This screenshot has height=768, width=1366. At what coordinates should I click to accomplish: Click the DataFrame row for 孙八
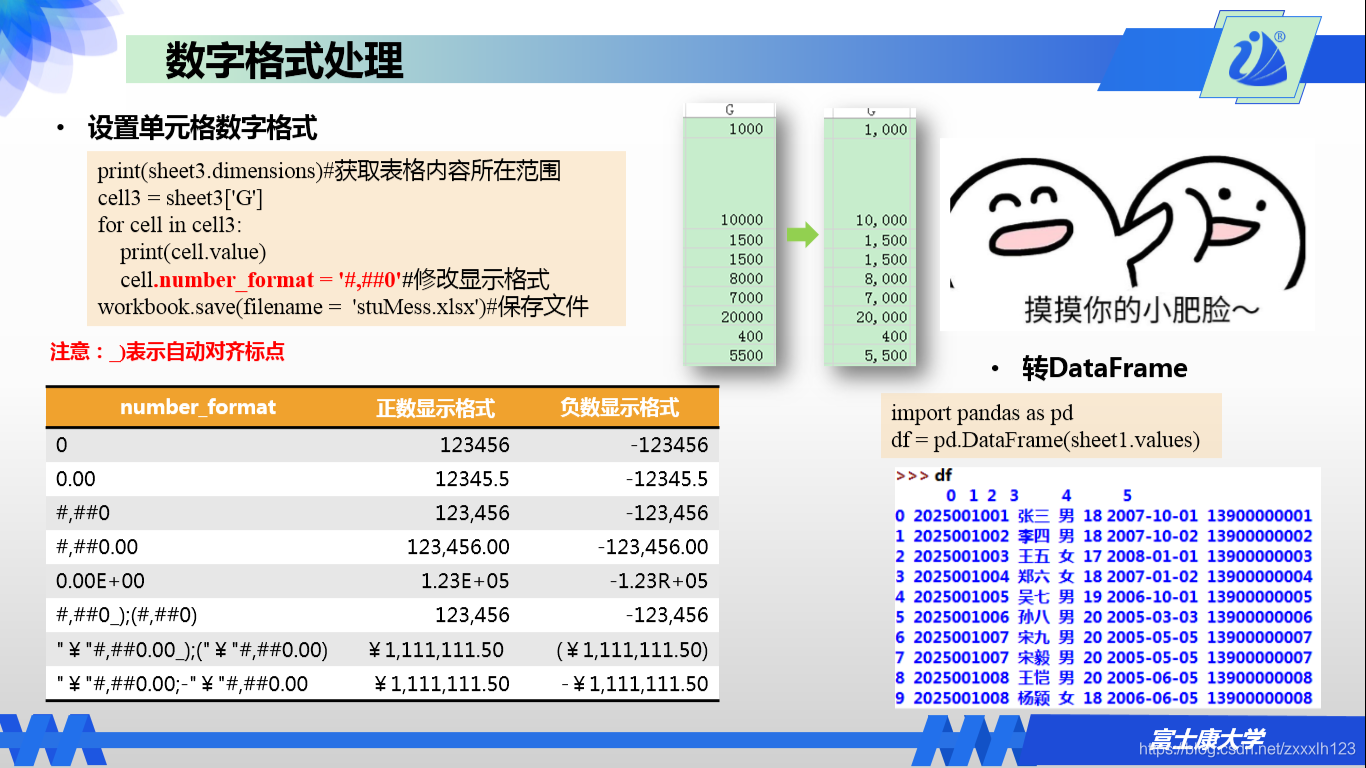coord(1103,617)
